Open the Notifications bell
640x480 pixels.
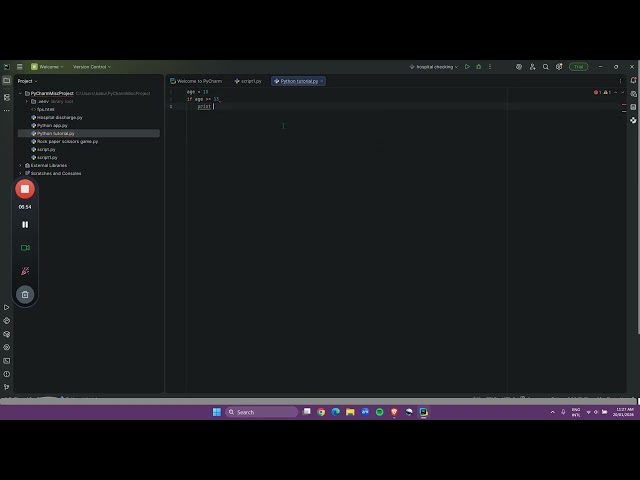[x=633, y=80]
